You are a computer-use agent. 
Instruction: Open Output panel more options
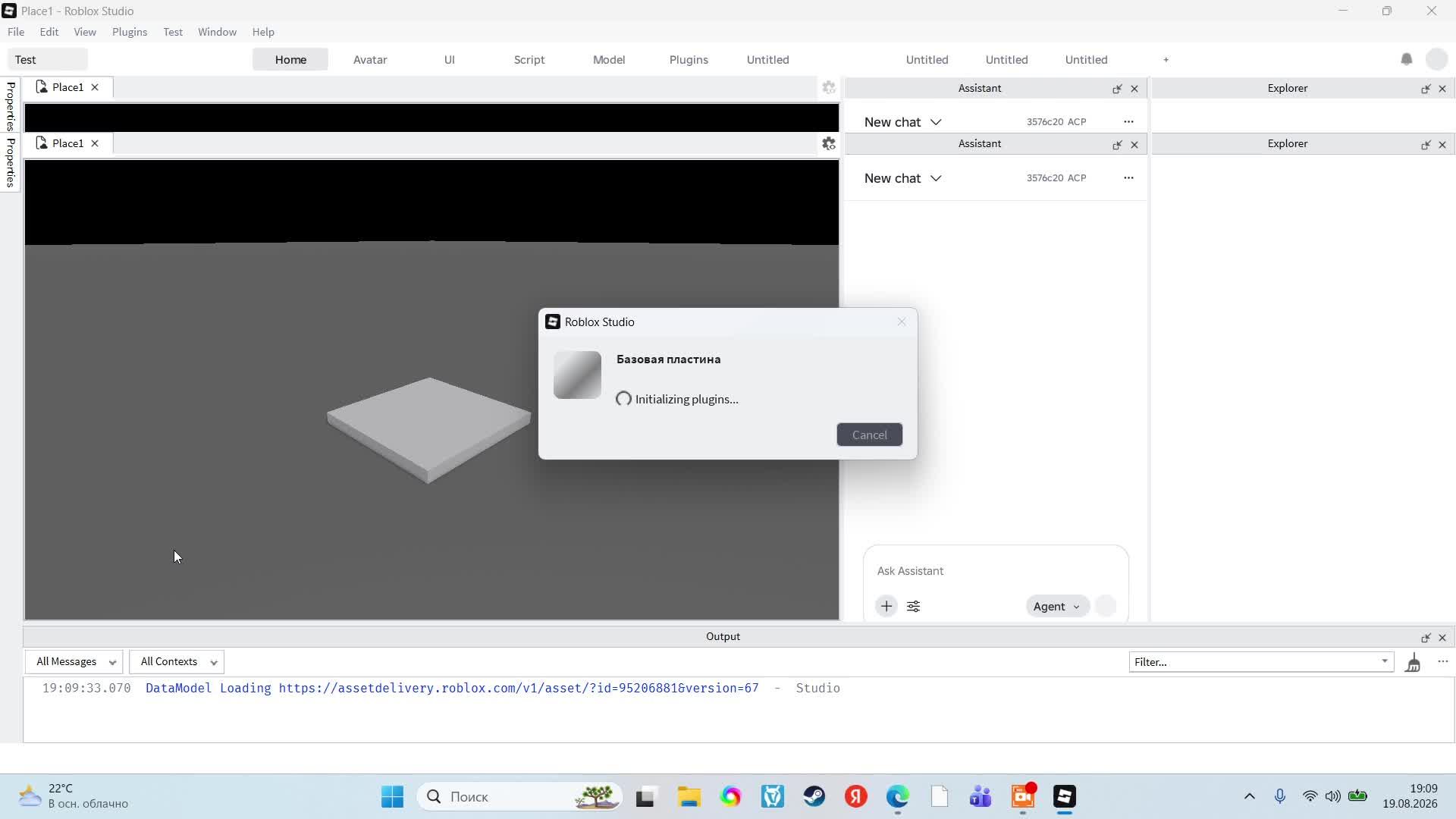tap(1442, 662)
